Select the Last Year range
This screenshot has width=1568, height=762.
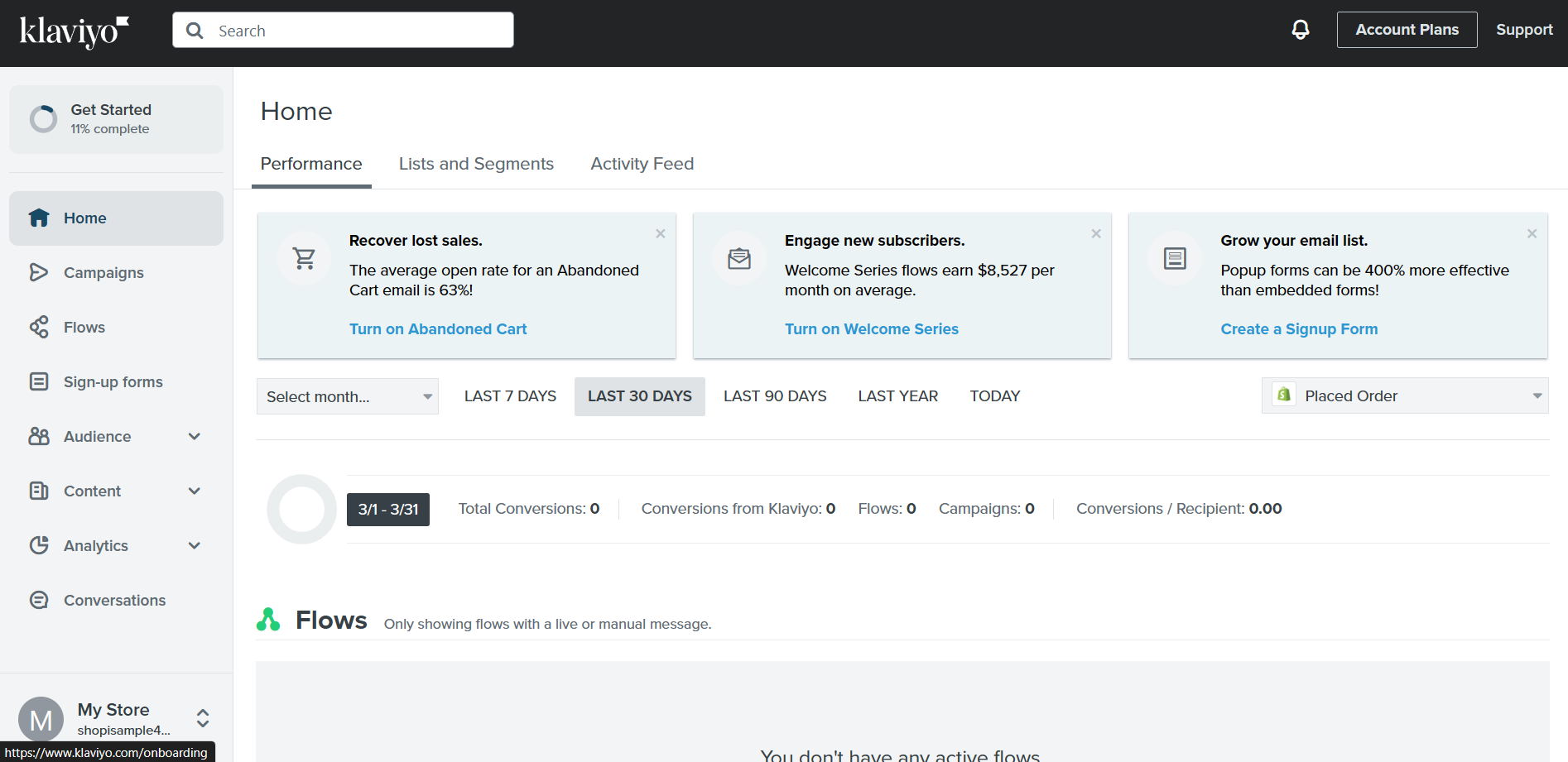pos(898,396)
